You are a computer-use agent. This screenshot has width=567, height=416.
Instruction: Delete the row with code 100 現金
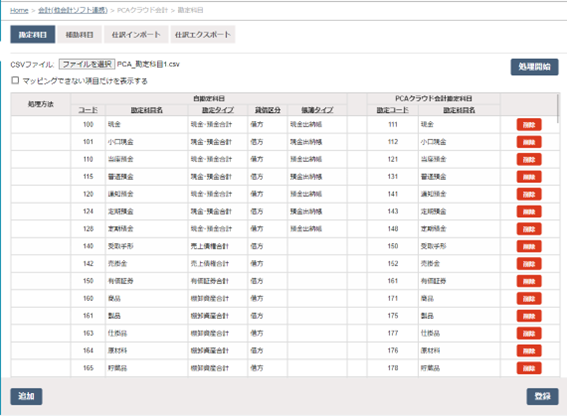[x=529, y=124]
